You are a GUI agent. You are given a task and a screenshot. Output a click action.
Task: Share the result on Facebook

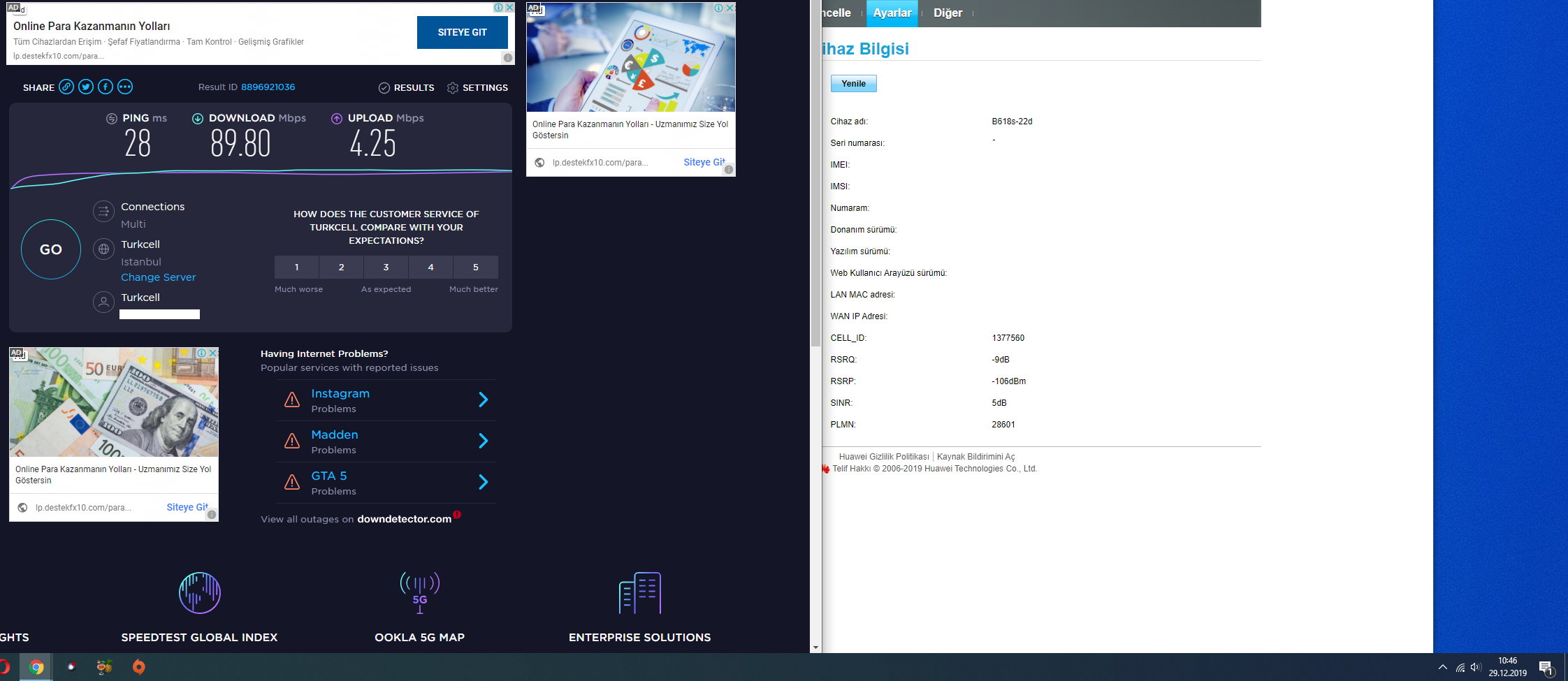(106, 87)
